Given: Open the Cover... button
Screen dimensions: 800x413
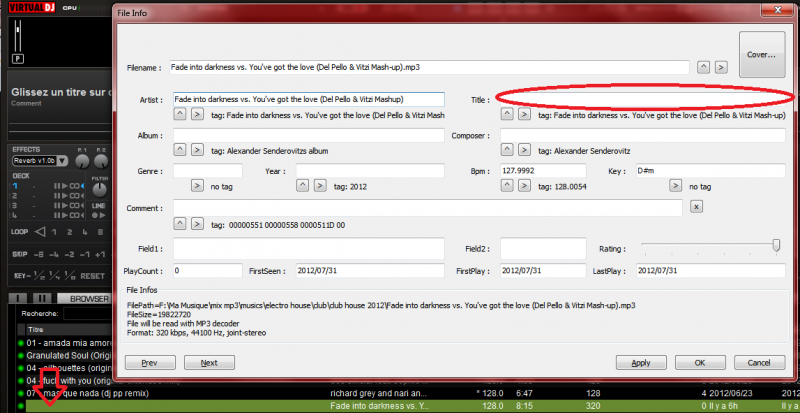Looking at the screenshot, I should 762,55.
